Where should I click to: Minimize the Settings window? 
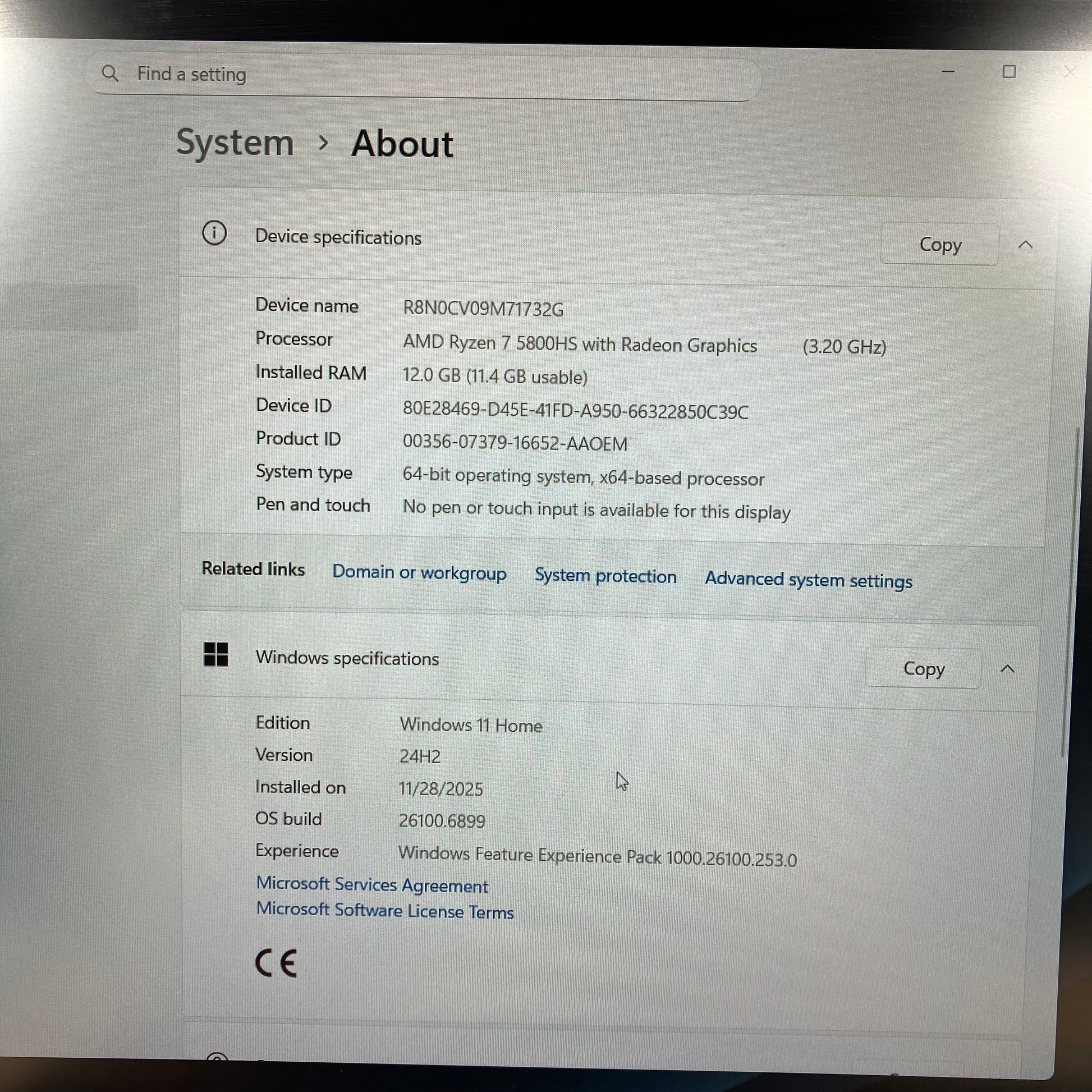(948, 72)
